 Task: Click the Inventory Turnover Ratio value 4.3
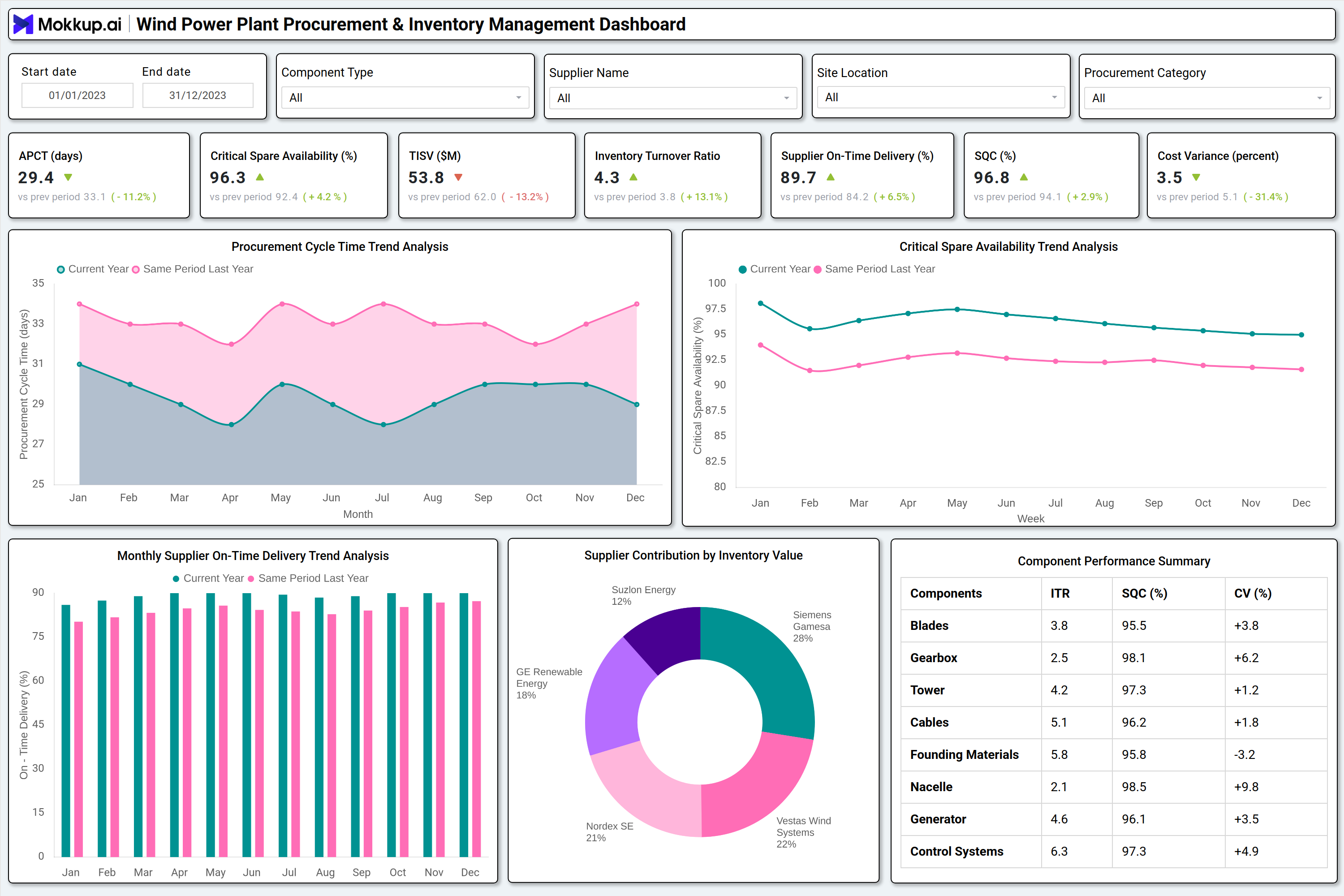click(x=607, y=178)
